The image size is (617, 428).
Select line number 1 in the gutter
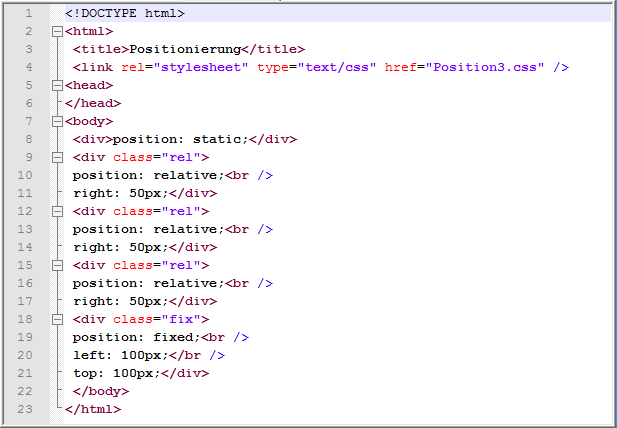click(x=29, y=14)
